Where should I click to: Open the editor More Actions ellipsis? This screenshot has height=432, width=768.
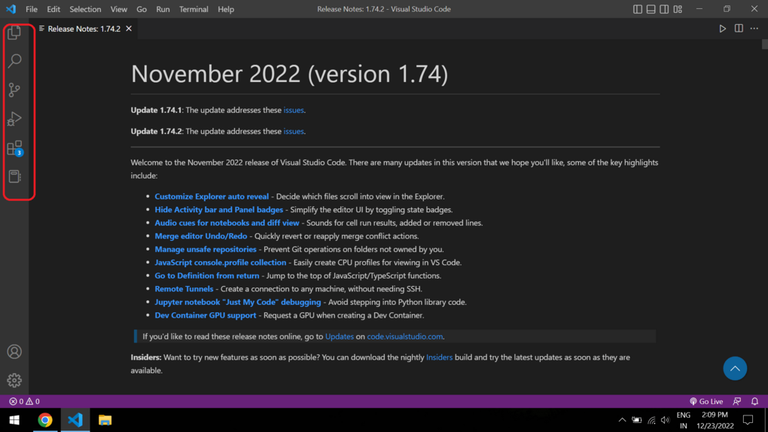click(754, 29)
